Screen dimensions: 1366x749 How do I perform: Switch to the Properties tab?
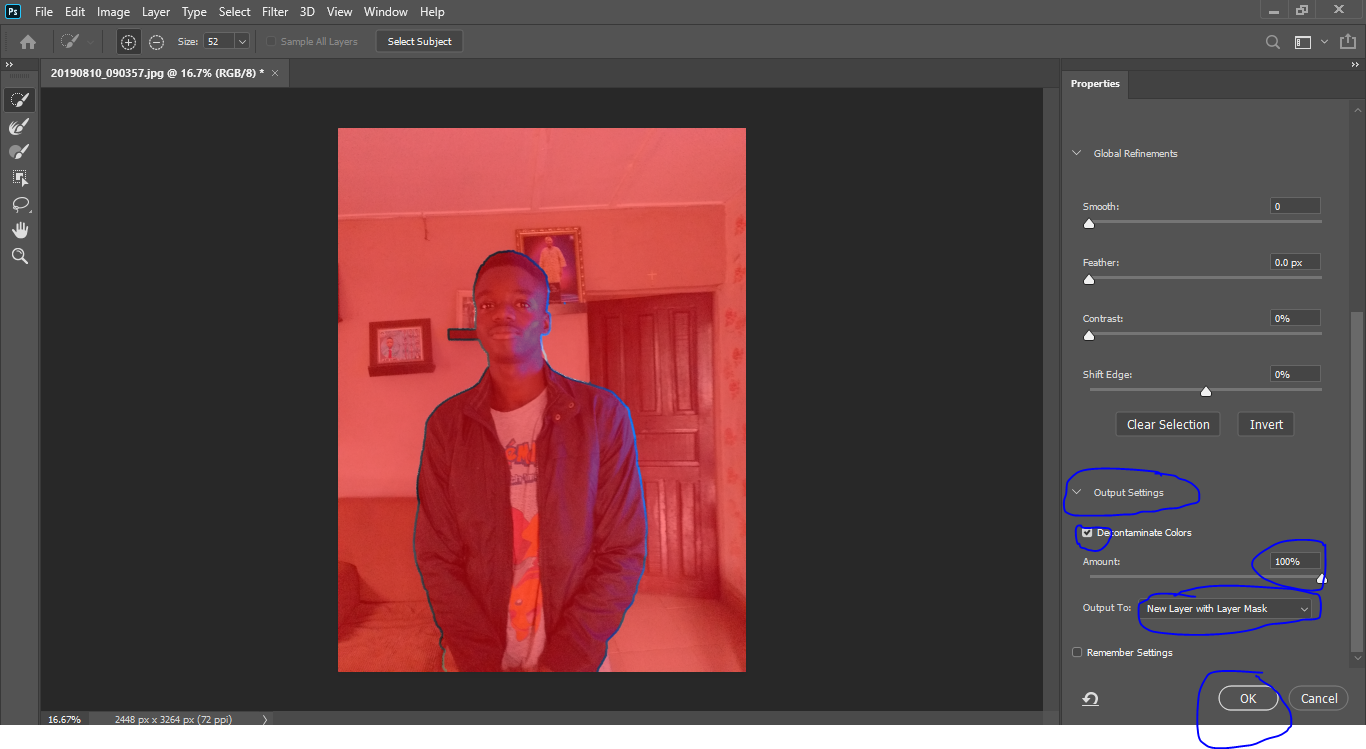click(1094, 84)
